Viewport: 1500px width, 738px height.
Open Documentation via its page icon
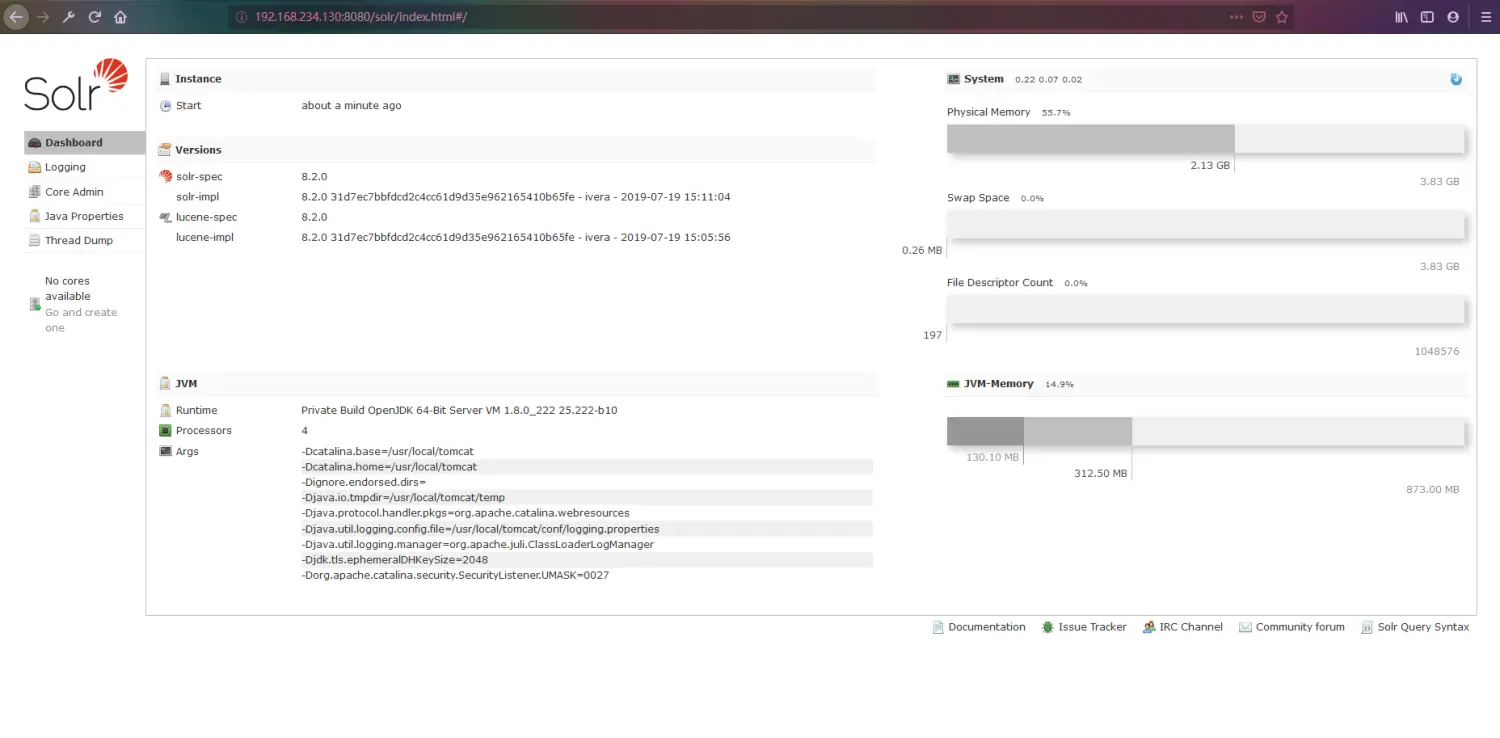tap(937, 627)
